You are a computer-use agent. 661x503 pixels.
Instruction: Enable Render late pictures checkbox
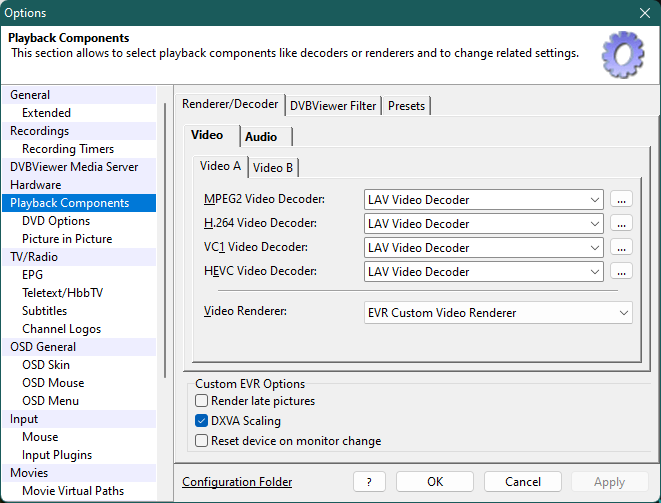pos(202,401)
